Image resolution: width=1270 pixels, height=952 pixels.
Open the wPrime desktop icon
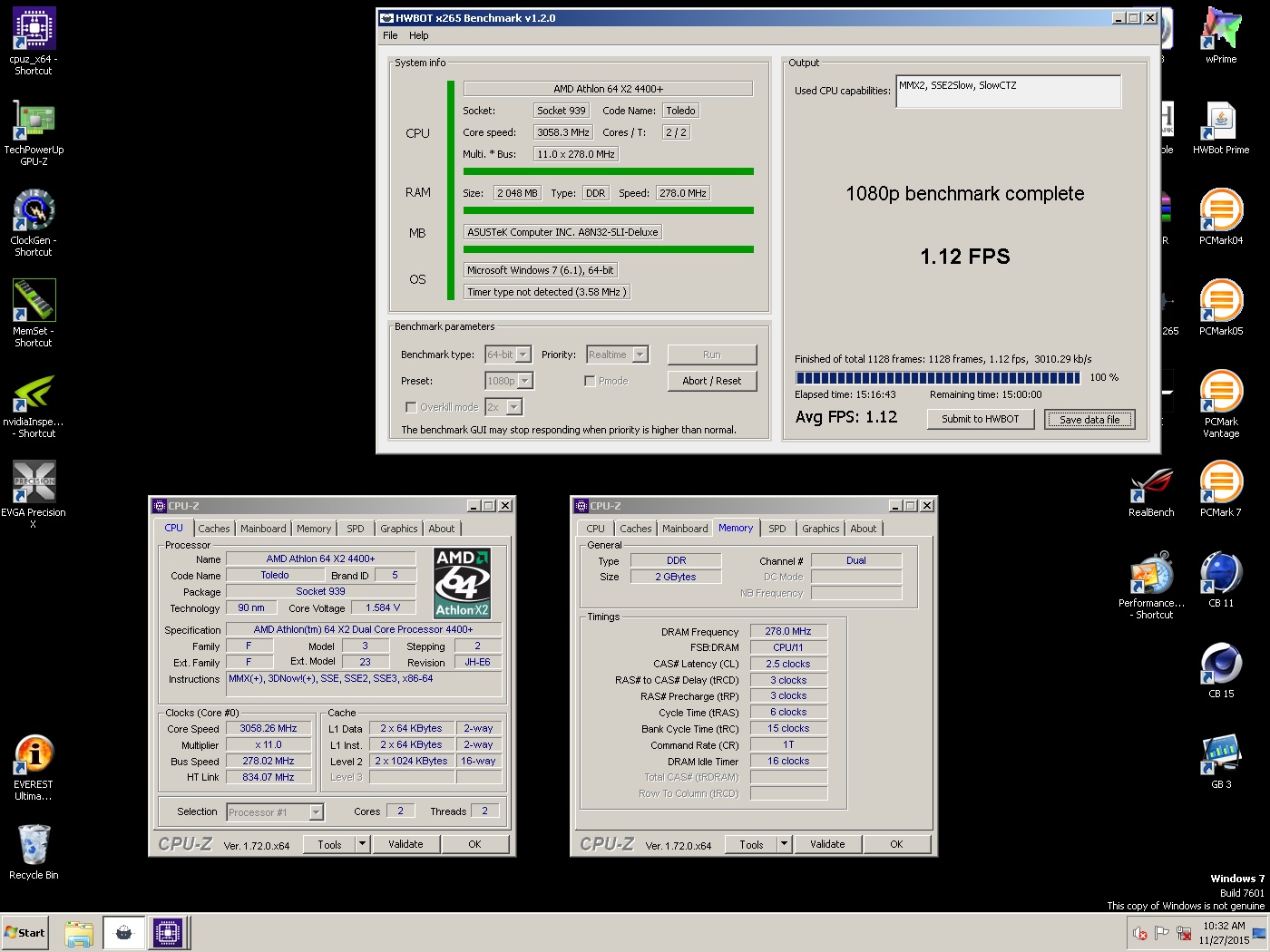pos(1221,34)
